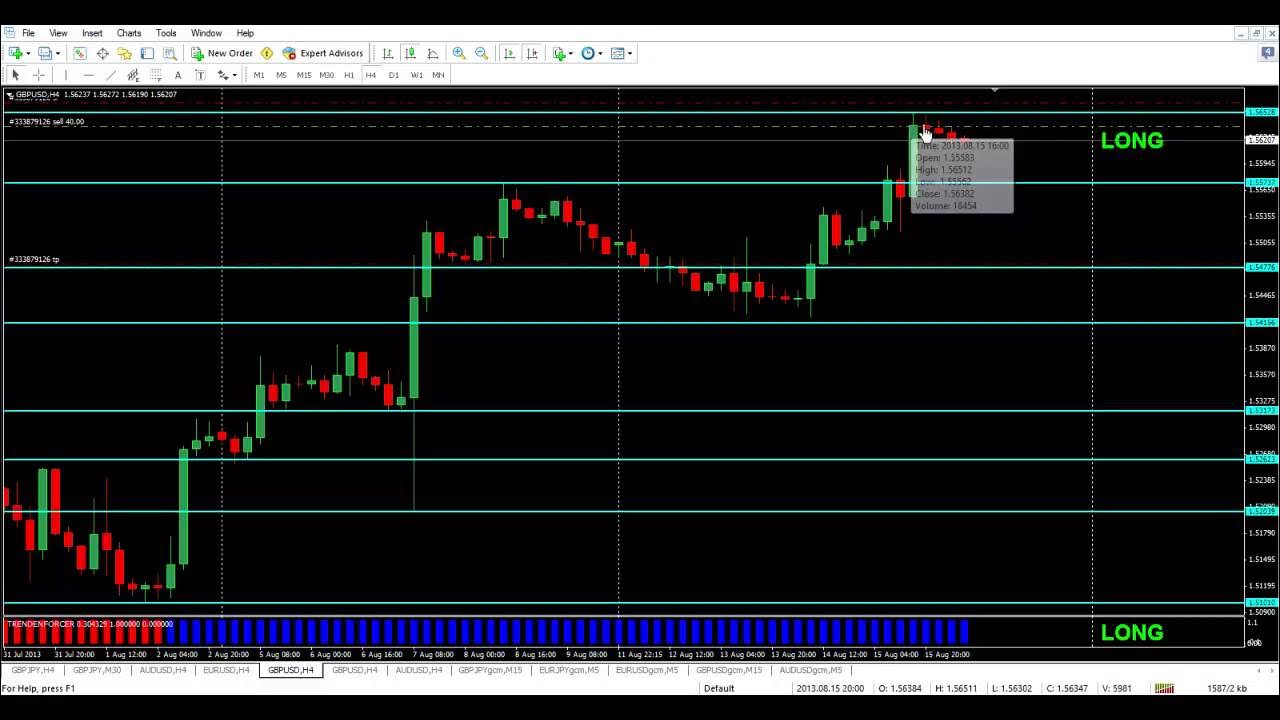
Task: Open the Tools menu
Action: coord(166,33)
